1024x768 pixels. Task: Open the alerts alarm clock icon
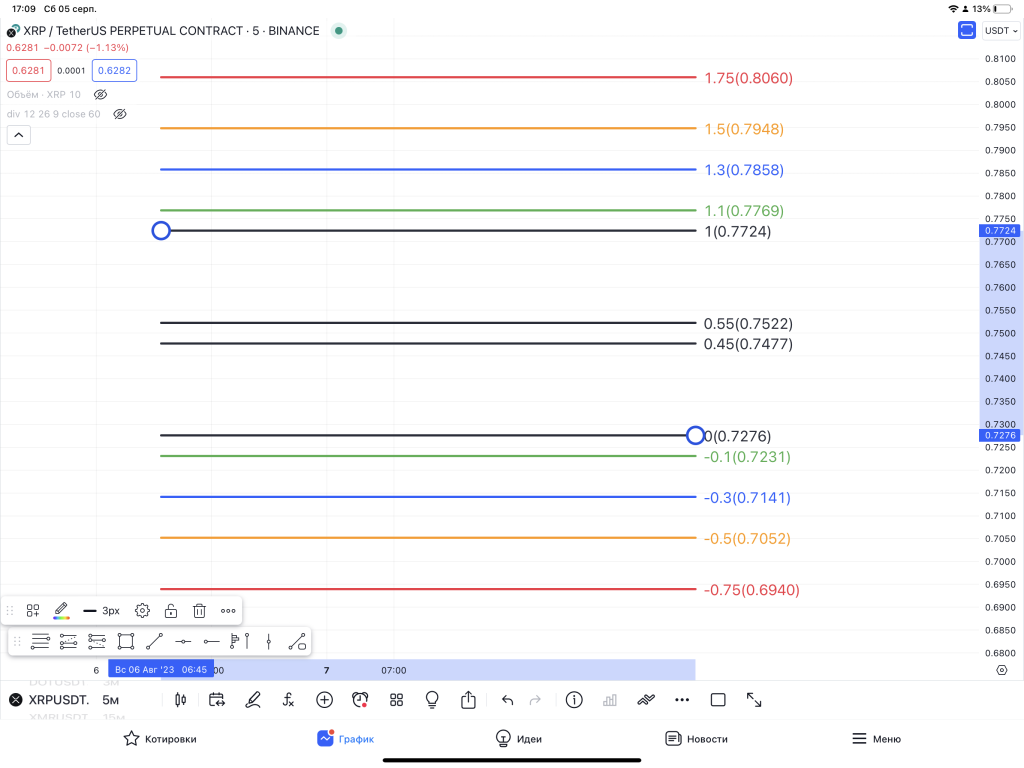click(x=360, y=700)
